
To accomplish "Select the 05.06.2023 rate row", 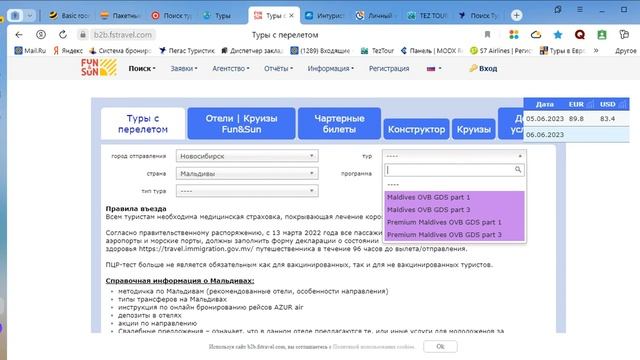I will [x=576, y=119].
